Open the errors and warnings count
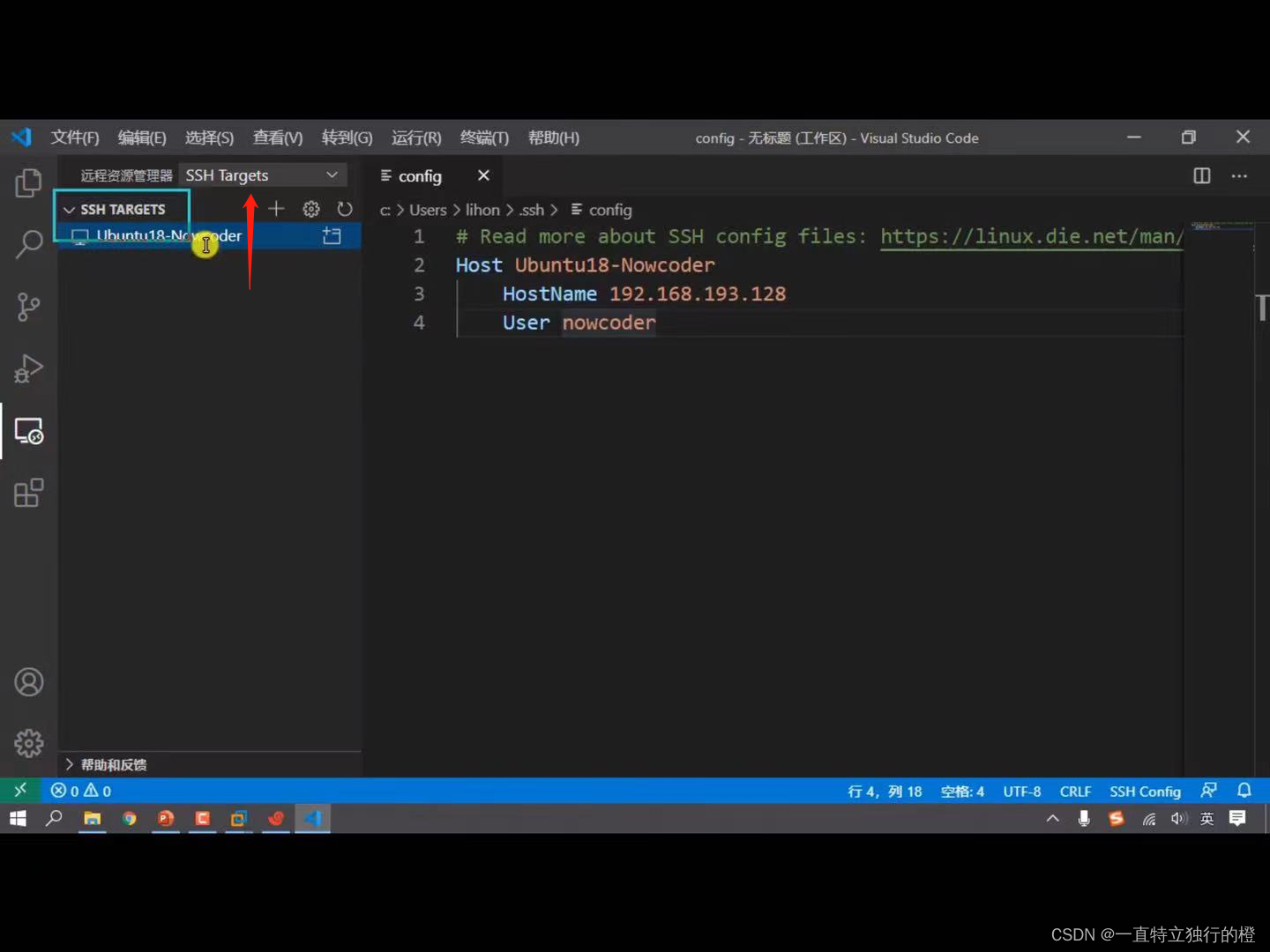Screen dimensions: 1270x952 [x=81, y=791]
